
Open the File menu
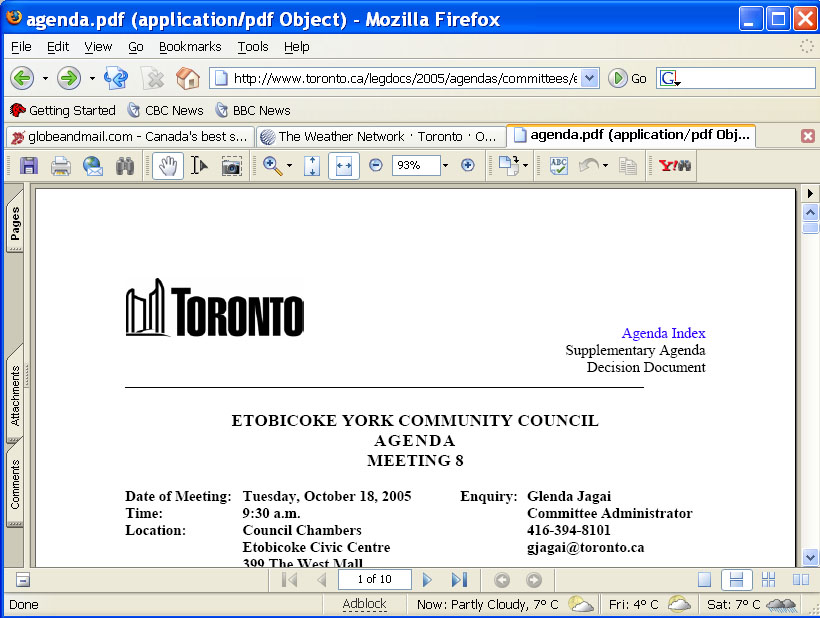pyautogui.click(x=21, y=47)
